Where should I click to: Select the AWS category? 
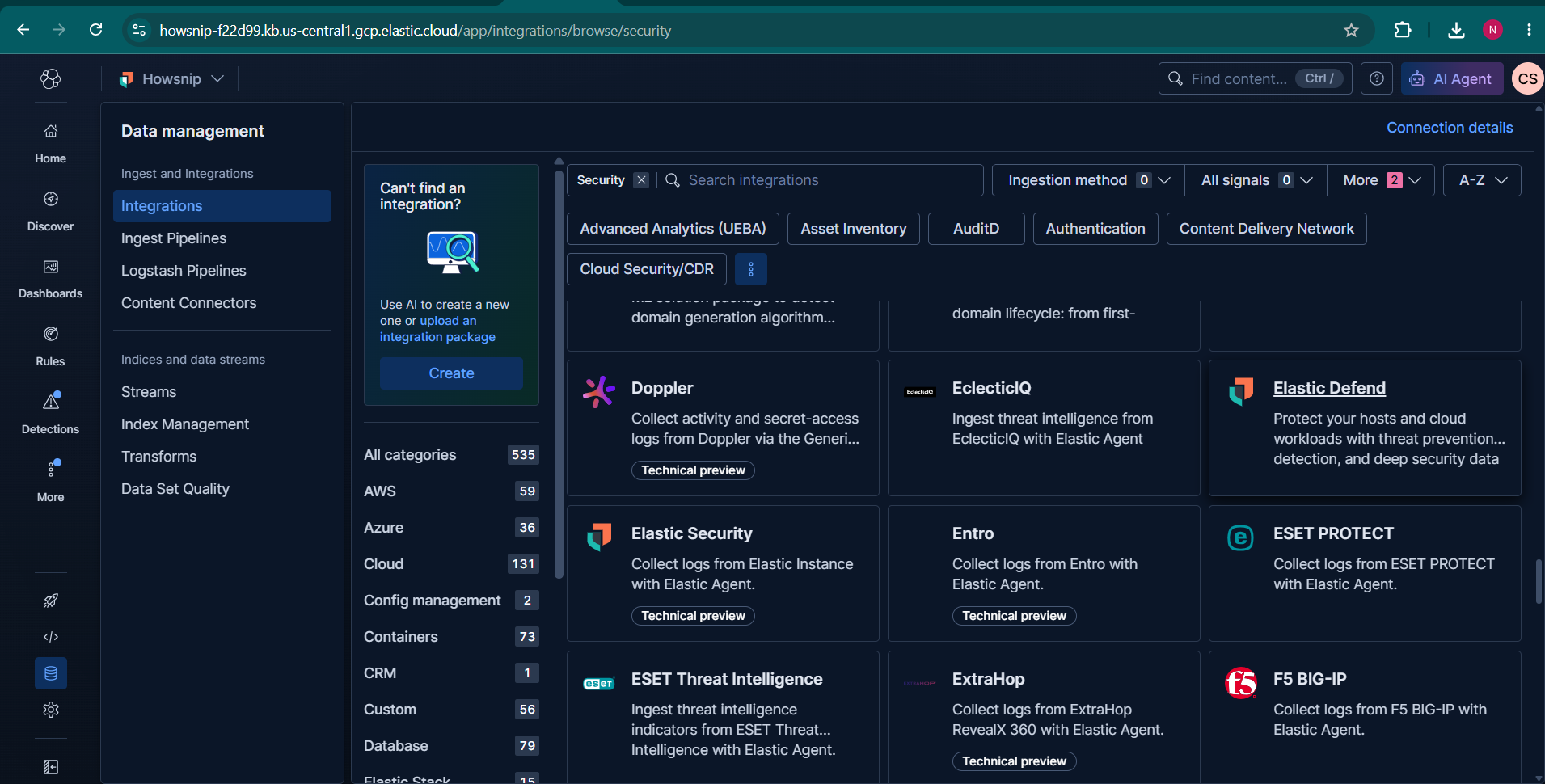coord(451,491)
